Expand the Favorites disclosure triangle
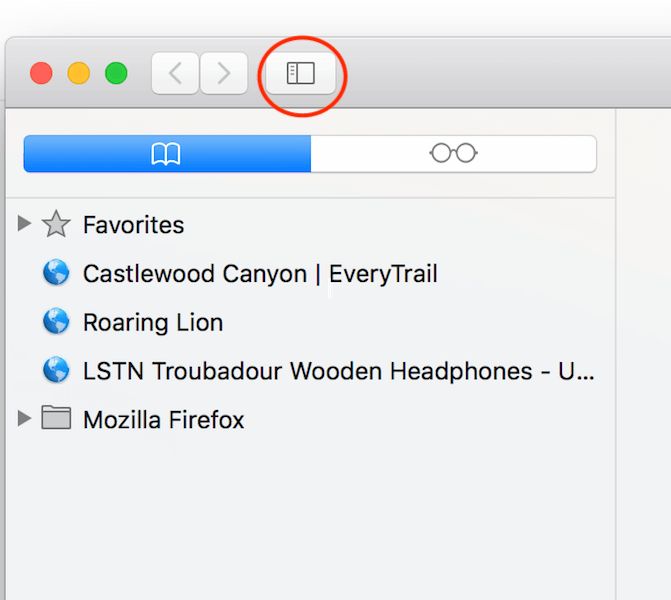The height and width of the screenshot is (600, 671). [24, 223]
